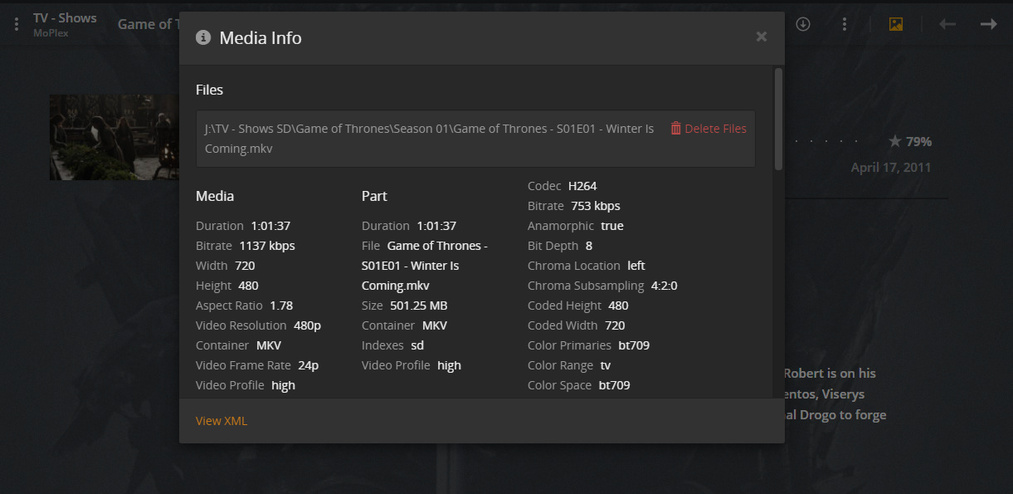The image size is (1013, 494).
Task: Close the Media Info dialog
Action: click(x=761, y=37)
